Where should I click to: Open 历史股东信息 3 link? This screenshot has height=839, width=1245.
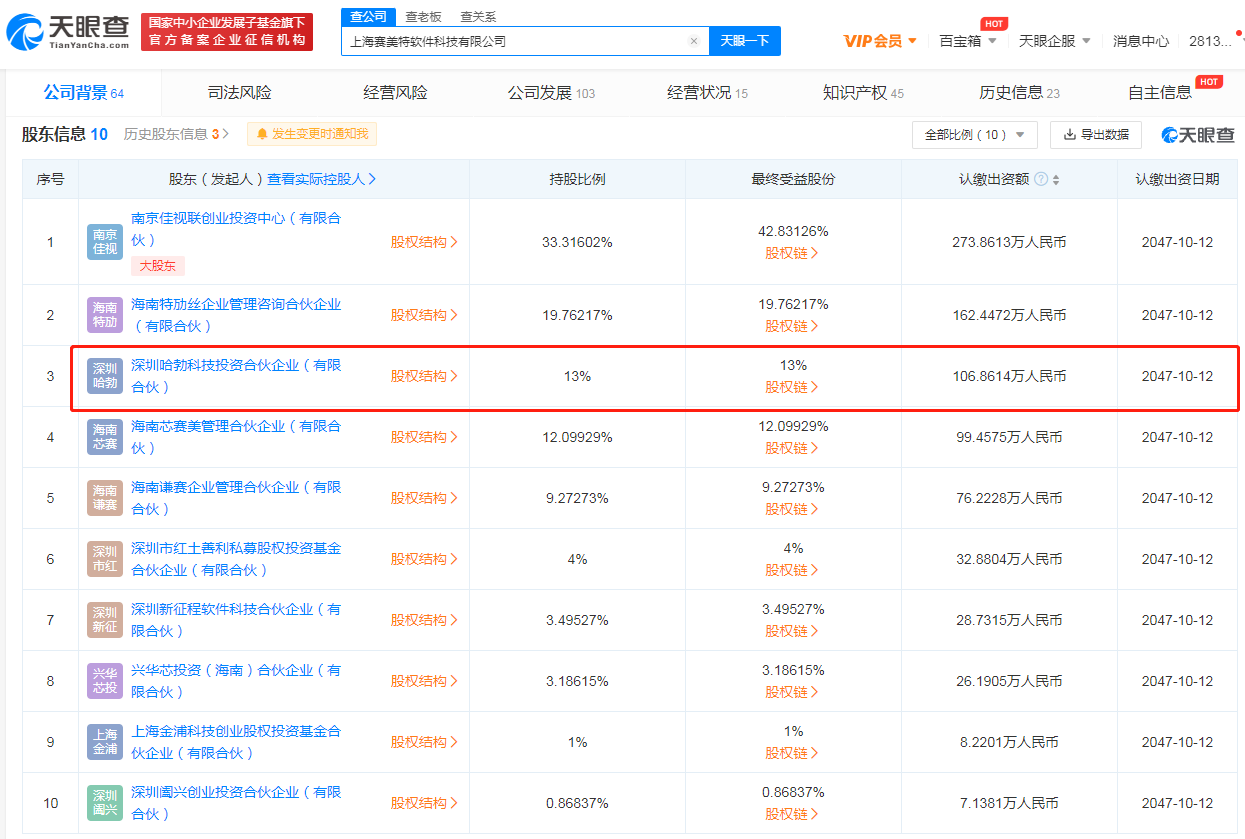pyautogui.click(x=176, y=134)
